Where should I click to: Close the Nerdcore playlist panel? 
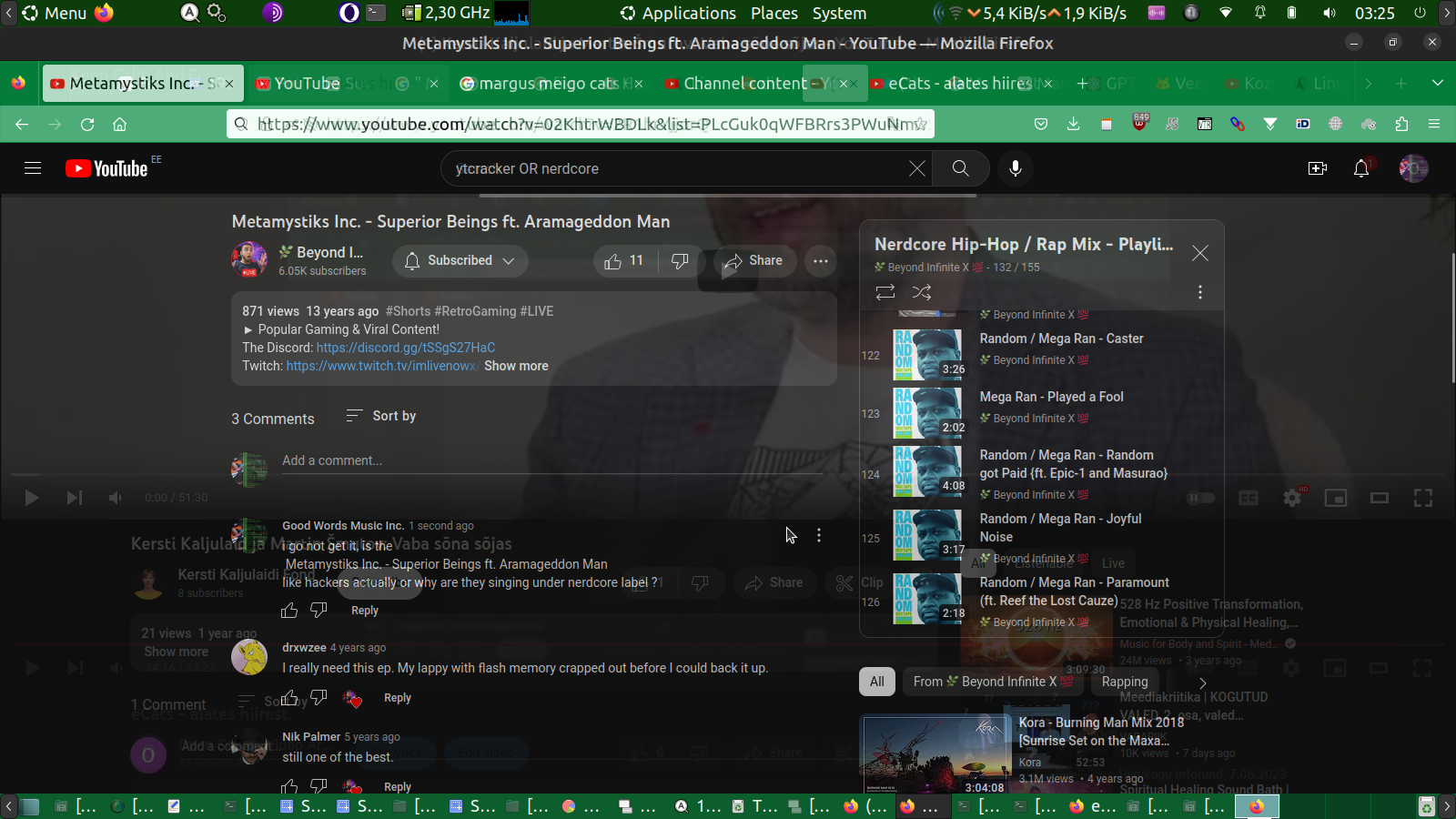click(1200, 254)
